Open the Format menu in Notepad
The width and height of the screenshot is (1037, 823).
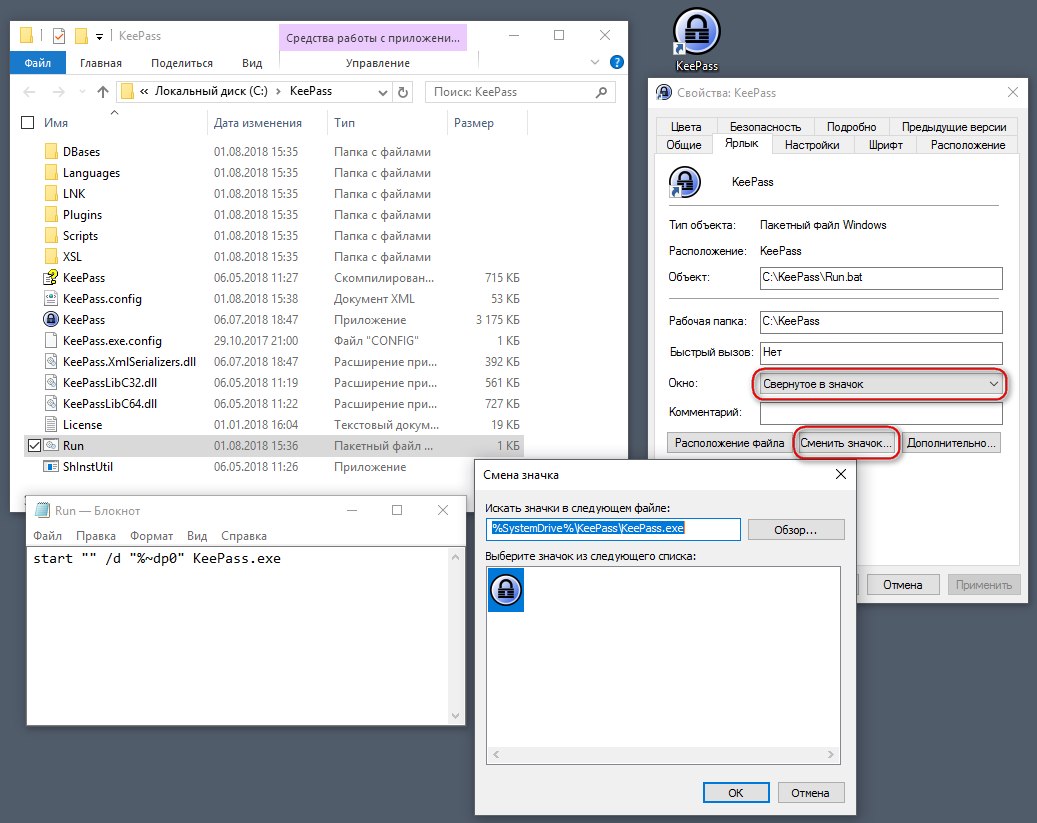151,536
